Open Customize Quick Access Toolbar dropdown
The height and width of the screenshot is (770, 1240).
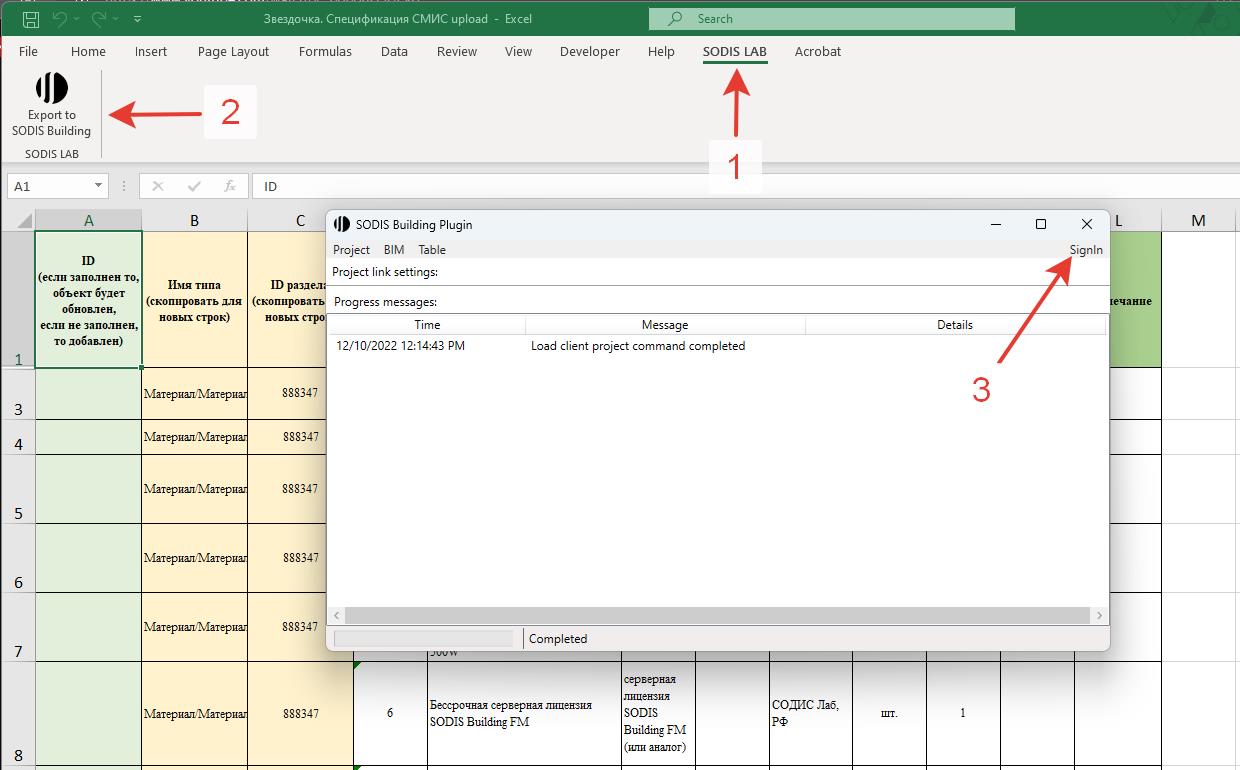click(x=137, y=19)
